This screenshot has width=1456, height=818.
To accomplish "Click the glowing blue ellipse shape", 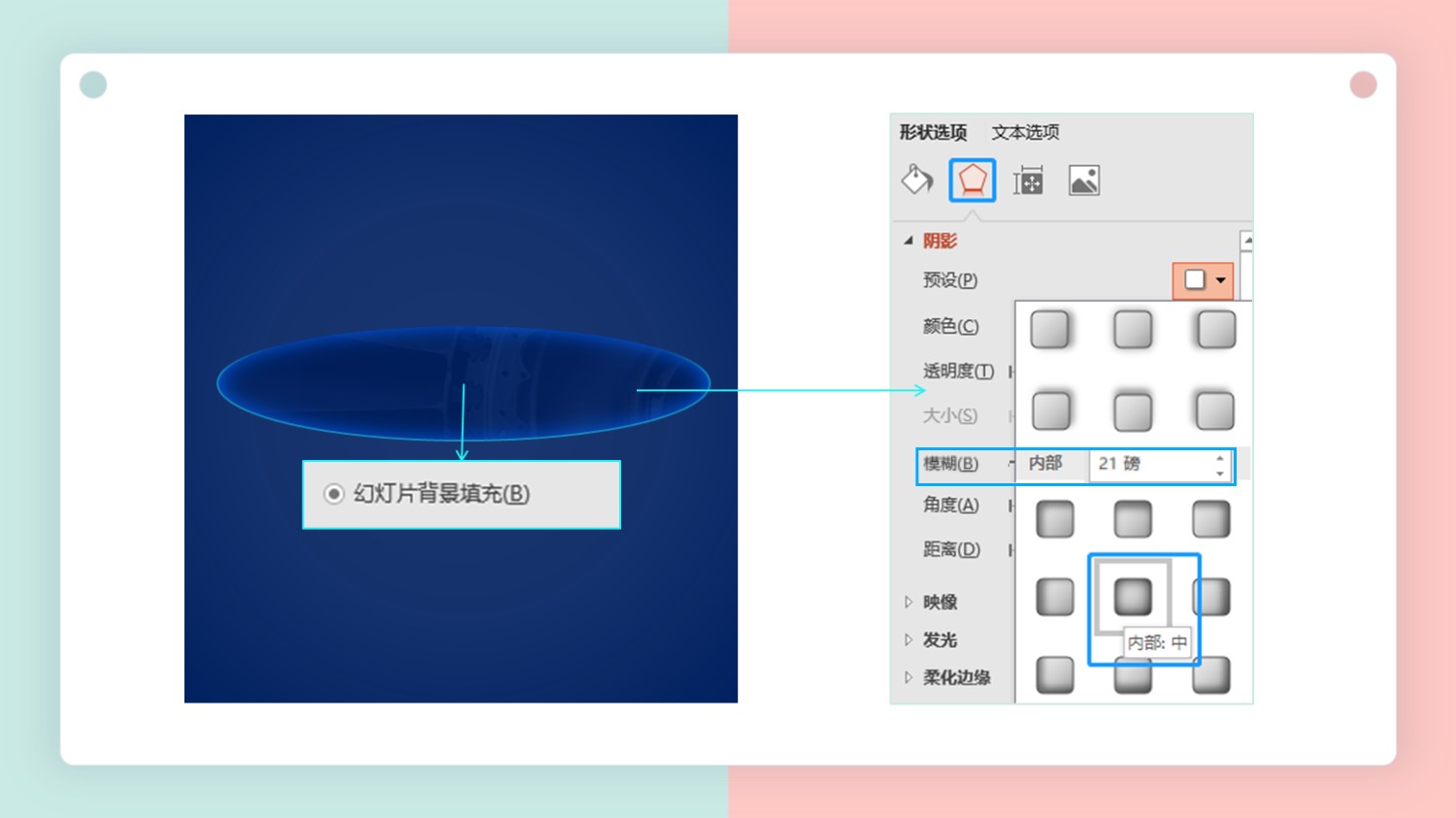I will [x=464, y=383].
